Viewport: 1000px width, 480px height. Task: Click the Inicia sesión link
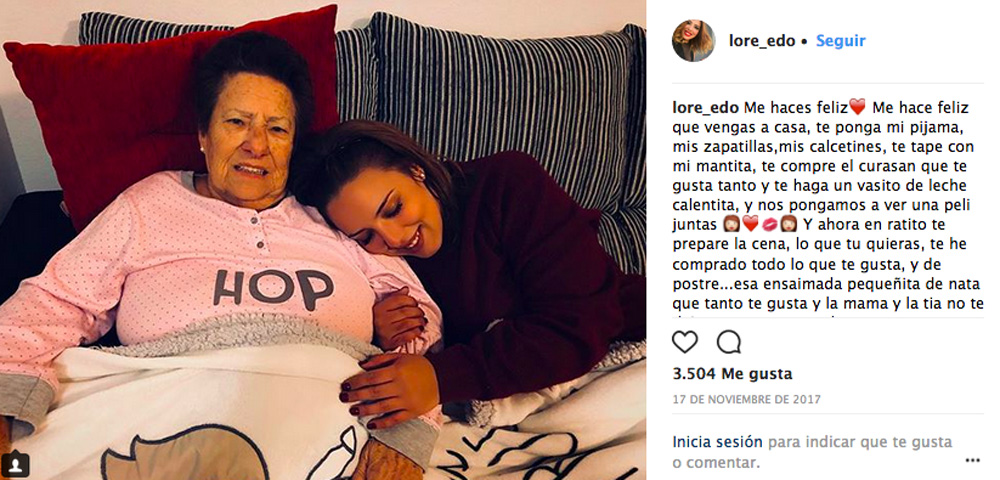tap(717, 442)
